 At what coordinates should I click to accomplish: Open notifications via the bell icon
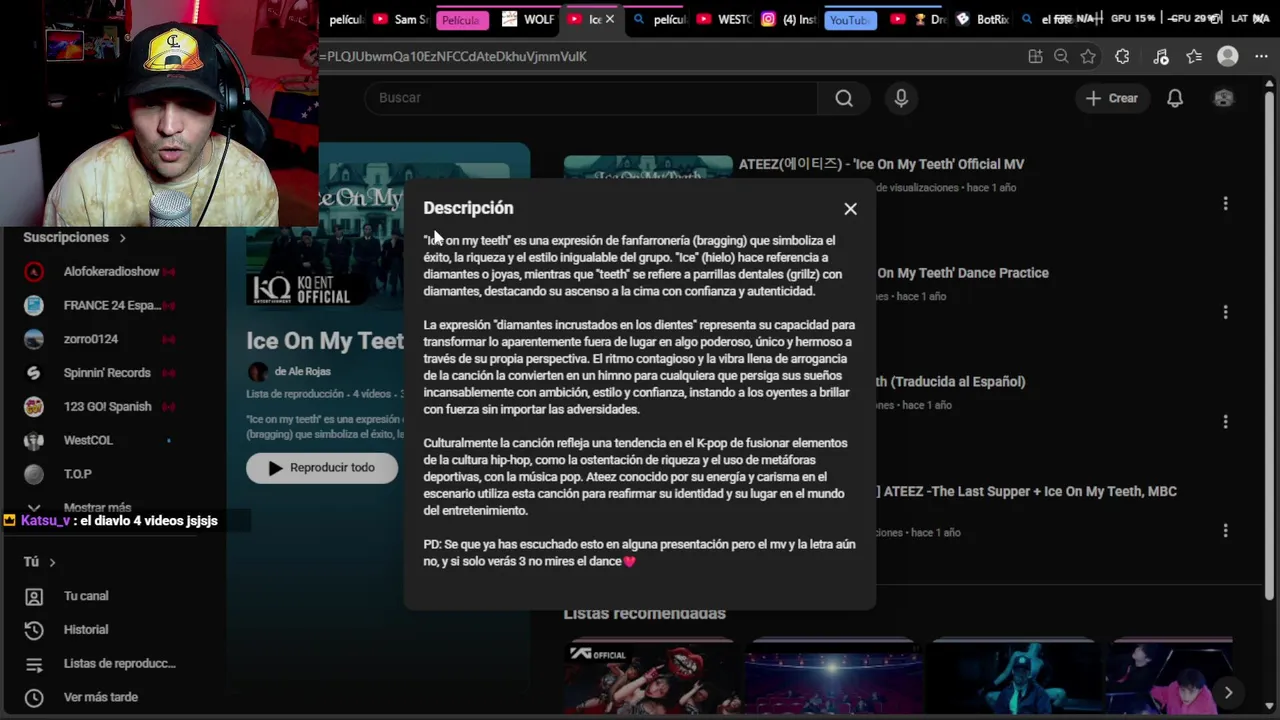1175,98
